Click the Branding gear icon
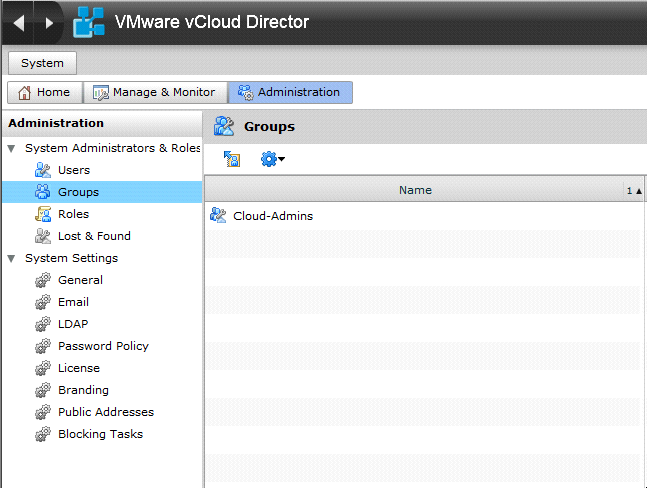 [43, 390]
